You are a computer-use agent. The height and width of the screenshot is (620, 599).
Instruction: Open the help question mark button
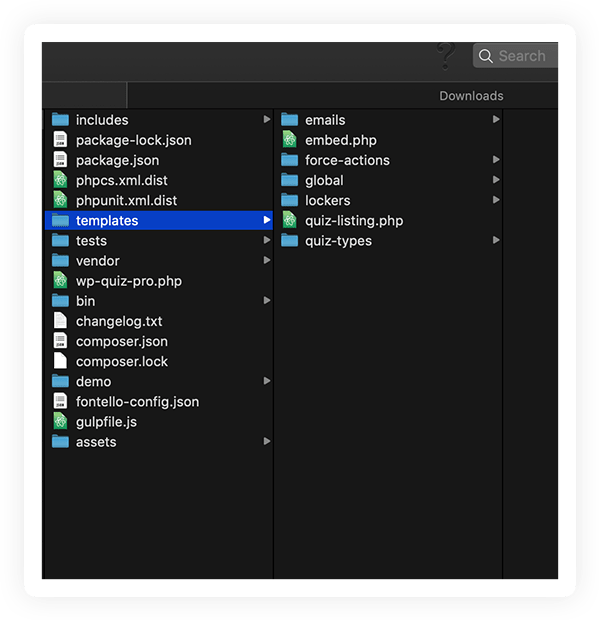point(446,57)
